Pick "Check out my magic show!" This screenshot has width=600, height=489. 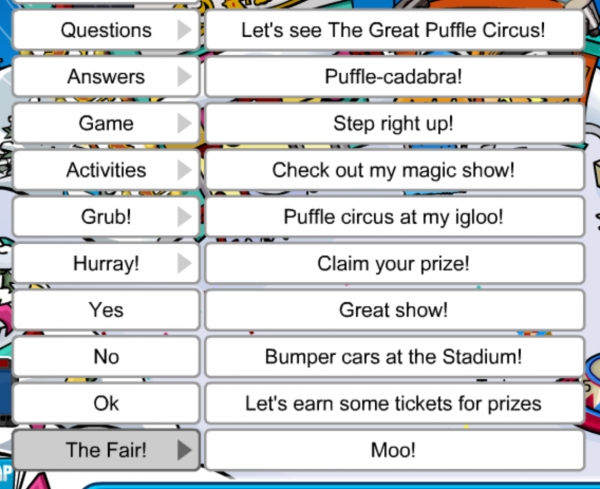[393, 170]
